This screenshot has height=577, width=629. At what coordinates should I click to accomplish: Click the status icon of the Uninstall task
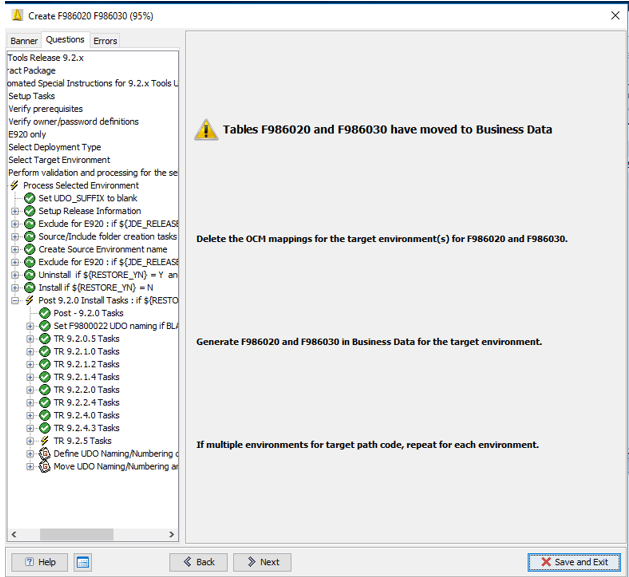pyautogui.click(x=30, y=275)
